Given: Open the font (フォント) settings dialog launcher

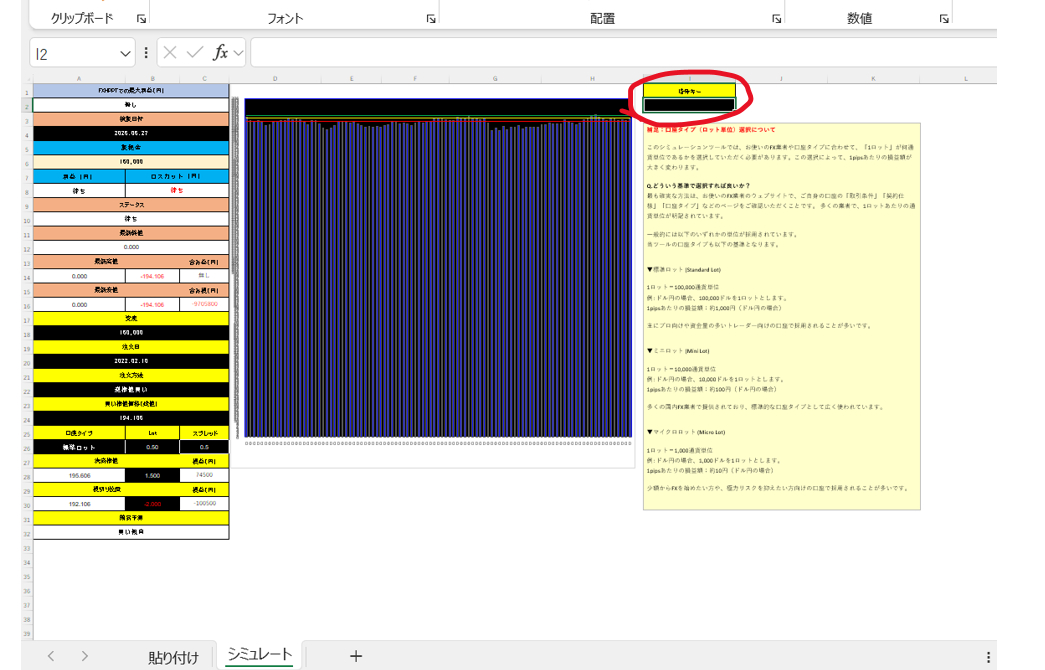Looking at the screenshot, I should [431, 19].
